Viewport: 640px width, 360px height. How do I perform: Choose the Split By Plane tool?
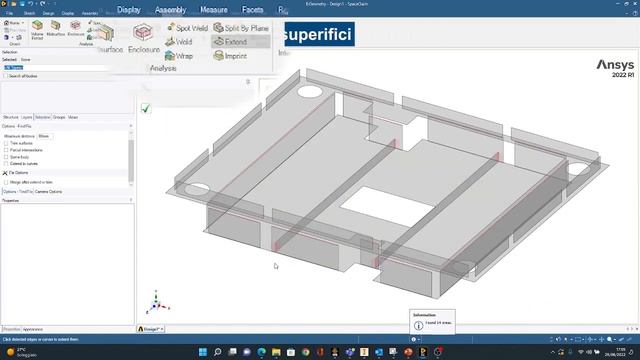point(241,28)
